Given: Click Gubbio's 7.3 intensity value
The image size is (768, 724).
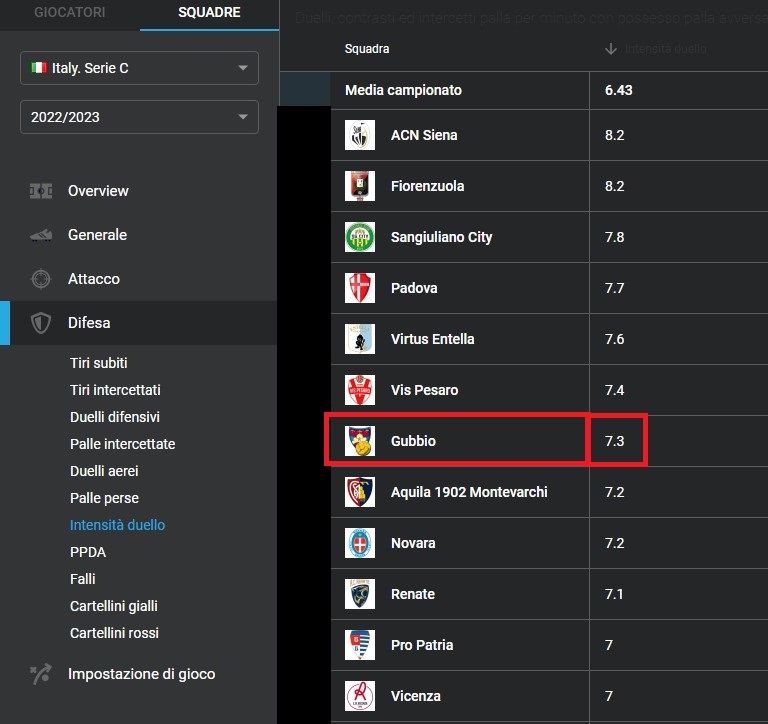Looking at the screenshot, I should click(614, 441).
